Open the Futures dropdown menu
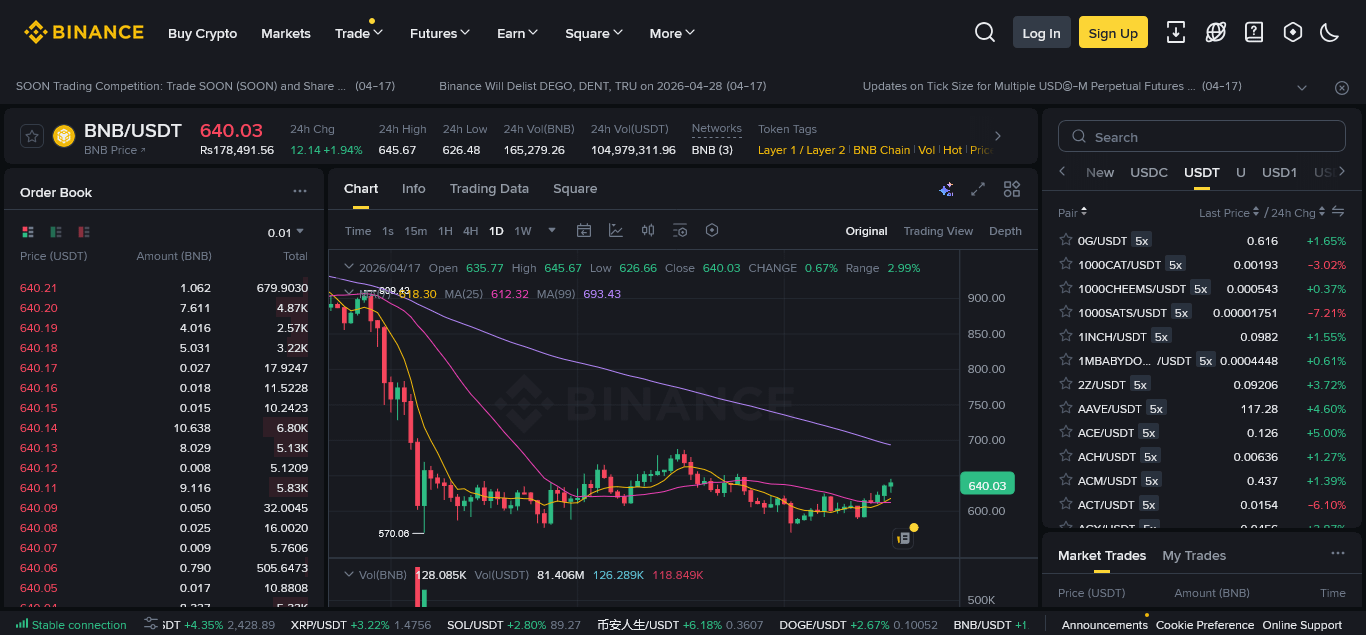This screenshot has width=1366, height=635. 440,33
